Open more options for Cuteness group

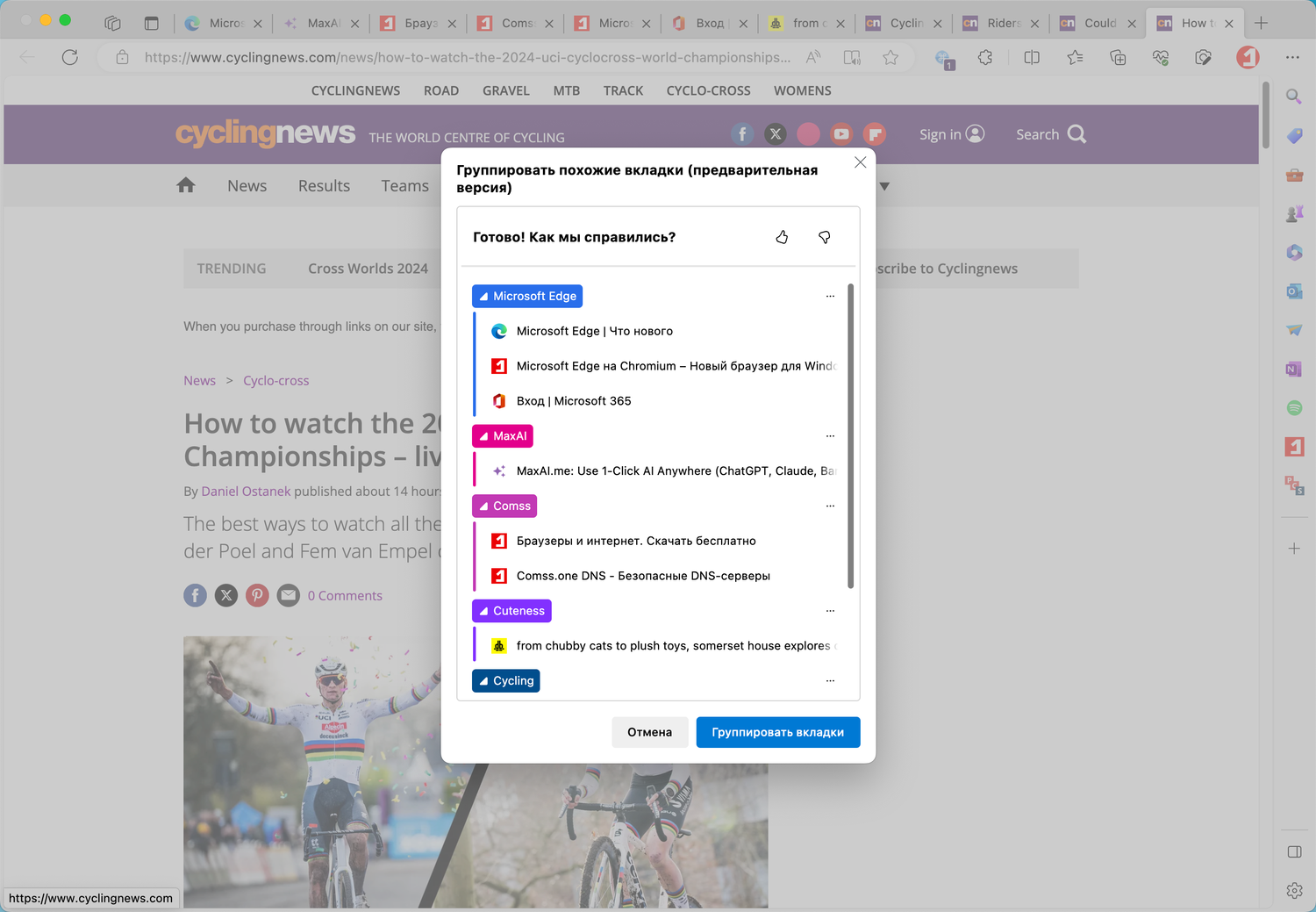tap(830, 611)
